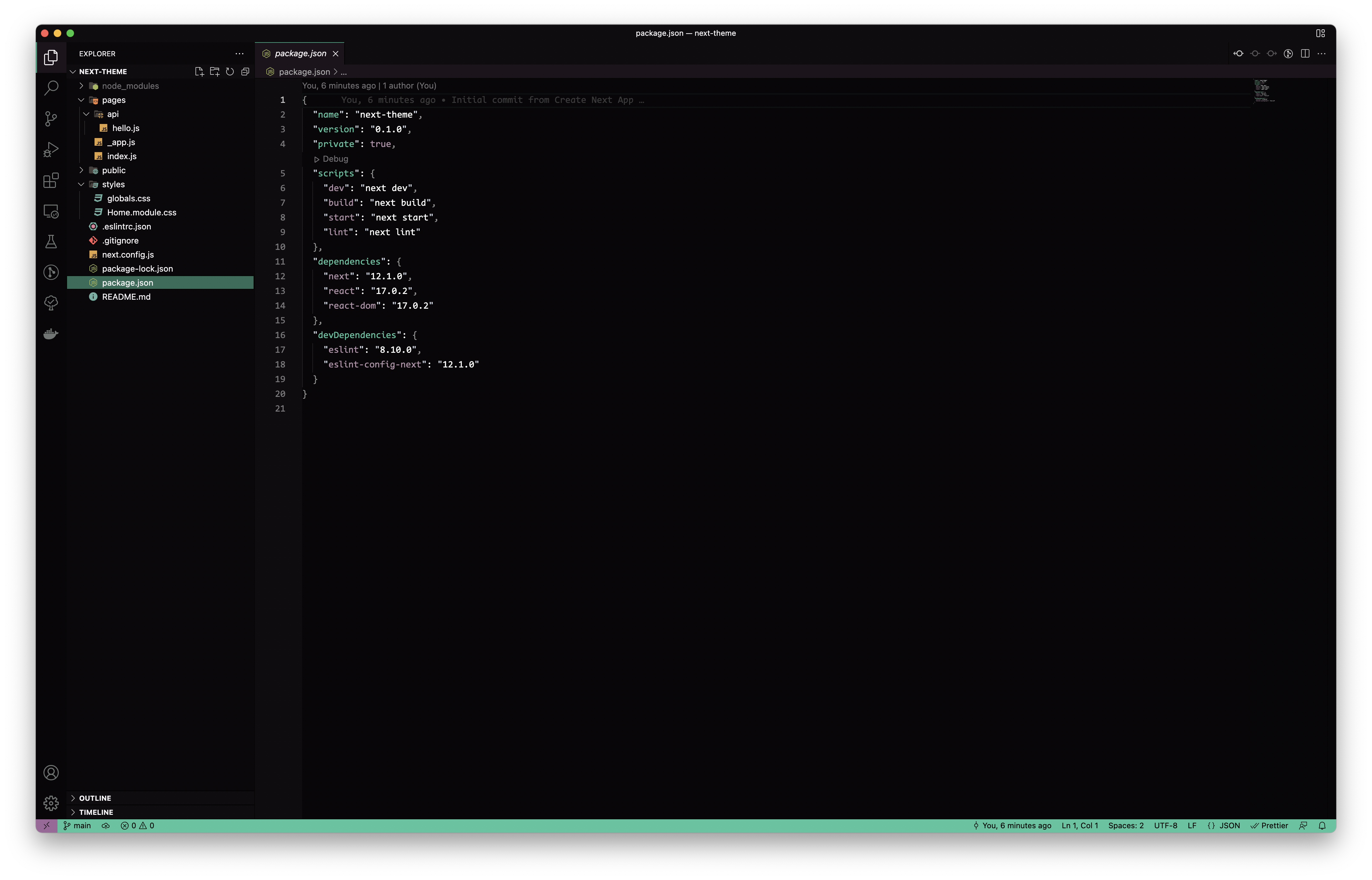This screenshot has width=1372, height=880.
Task: Open the Extensions view
Action: pos(51,181)
